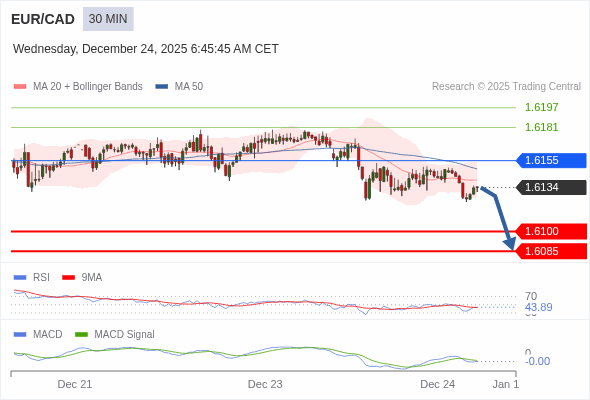This screenshot has height=400, width=590.
Task: Click the red 1.6100 support price tag
Action: [551, 231]
